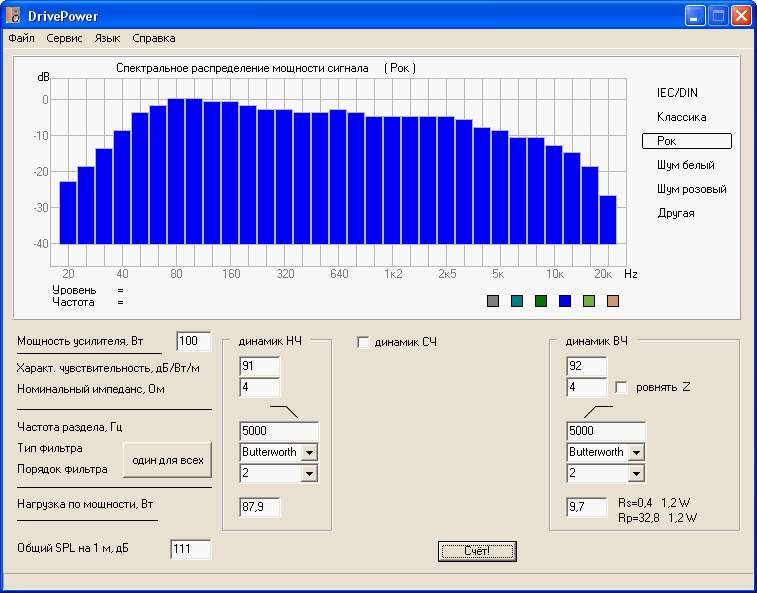
Task: Select the Классика spectrum preset
Action: click(x=681, y=117)
